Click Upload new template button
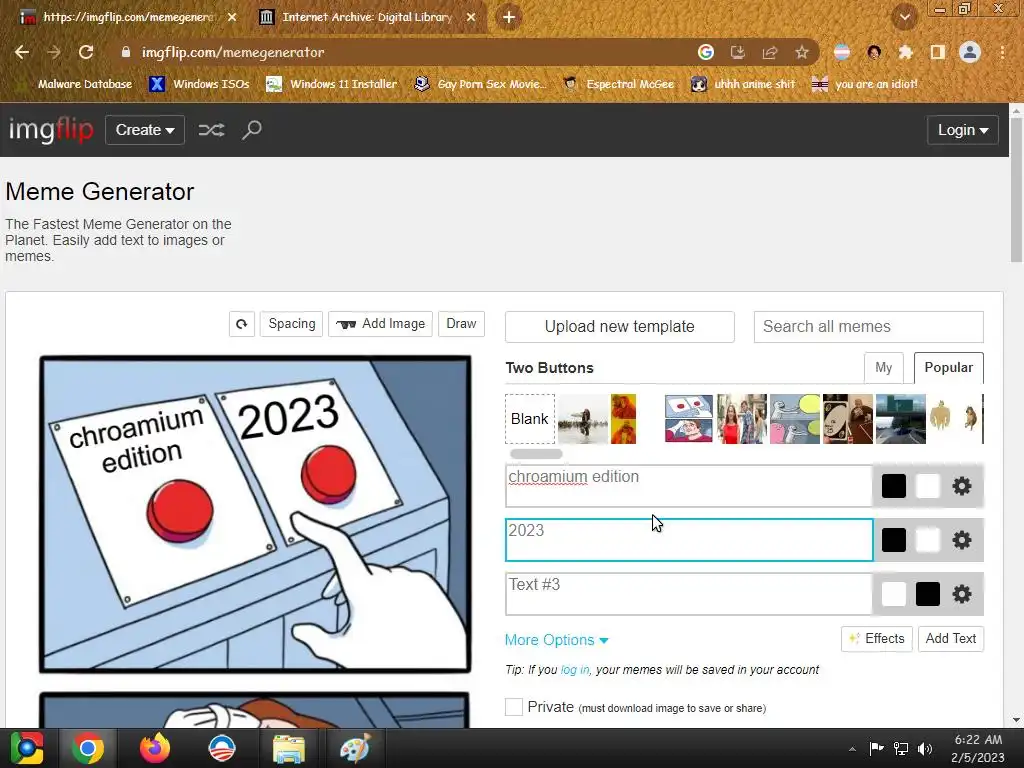1024x768 pixels. [620, 327]
